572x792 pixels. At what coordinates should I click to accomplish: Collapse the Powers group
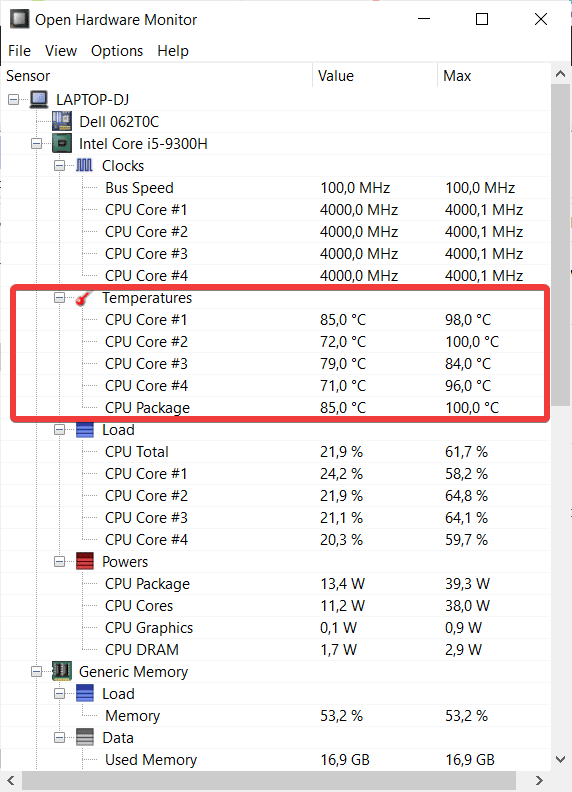pos(60,562)
